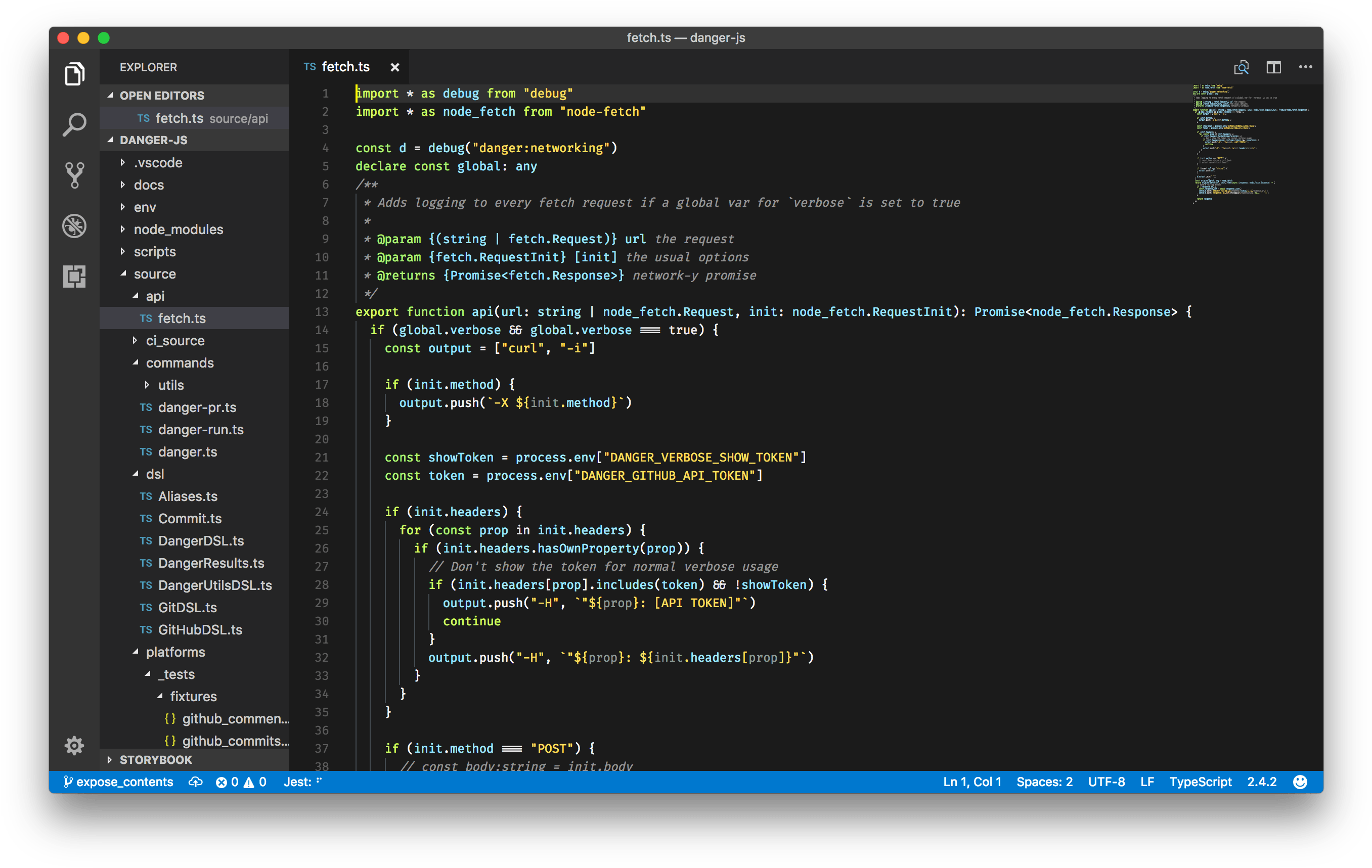
Task: Collapse the commands folder
Action: pos(194,362)
